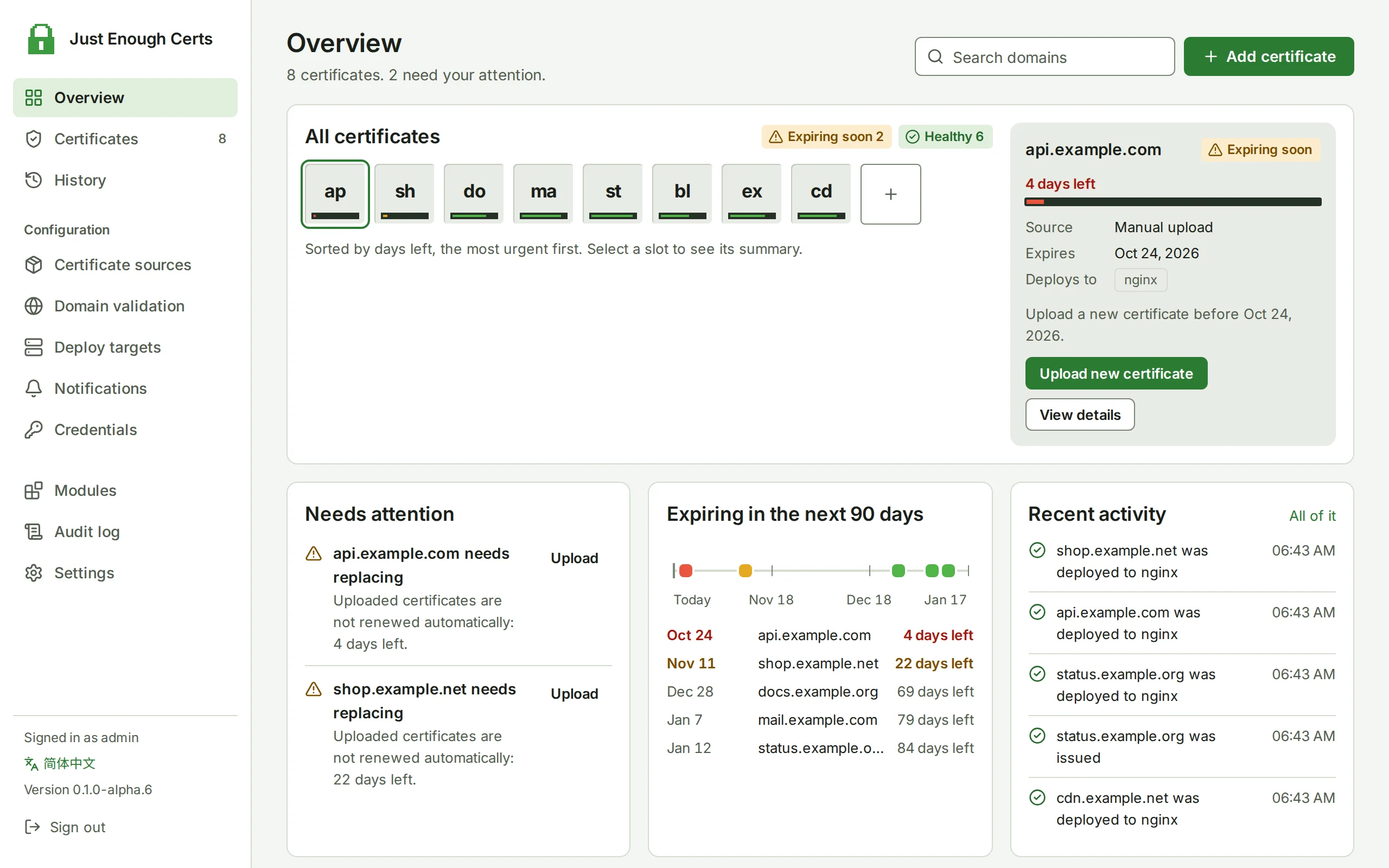Click the Audit log icon
Viewport: 1389px width, 868px height.
click(x=33, y=532)
